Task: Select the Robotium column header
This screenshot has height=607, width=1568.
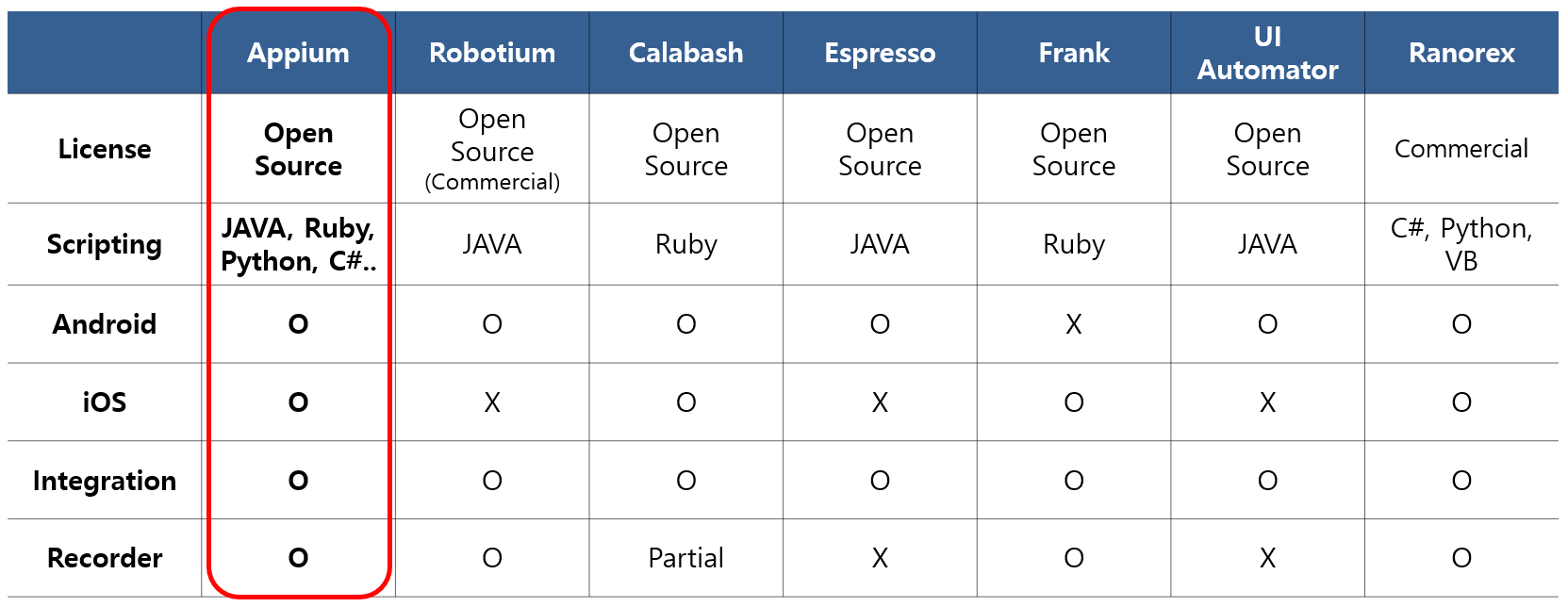Action: (x=492, y=53)
